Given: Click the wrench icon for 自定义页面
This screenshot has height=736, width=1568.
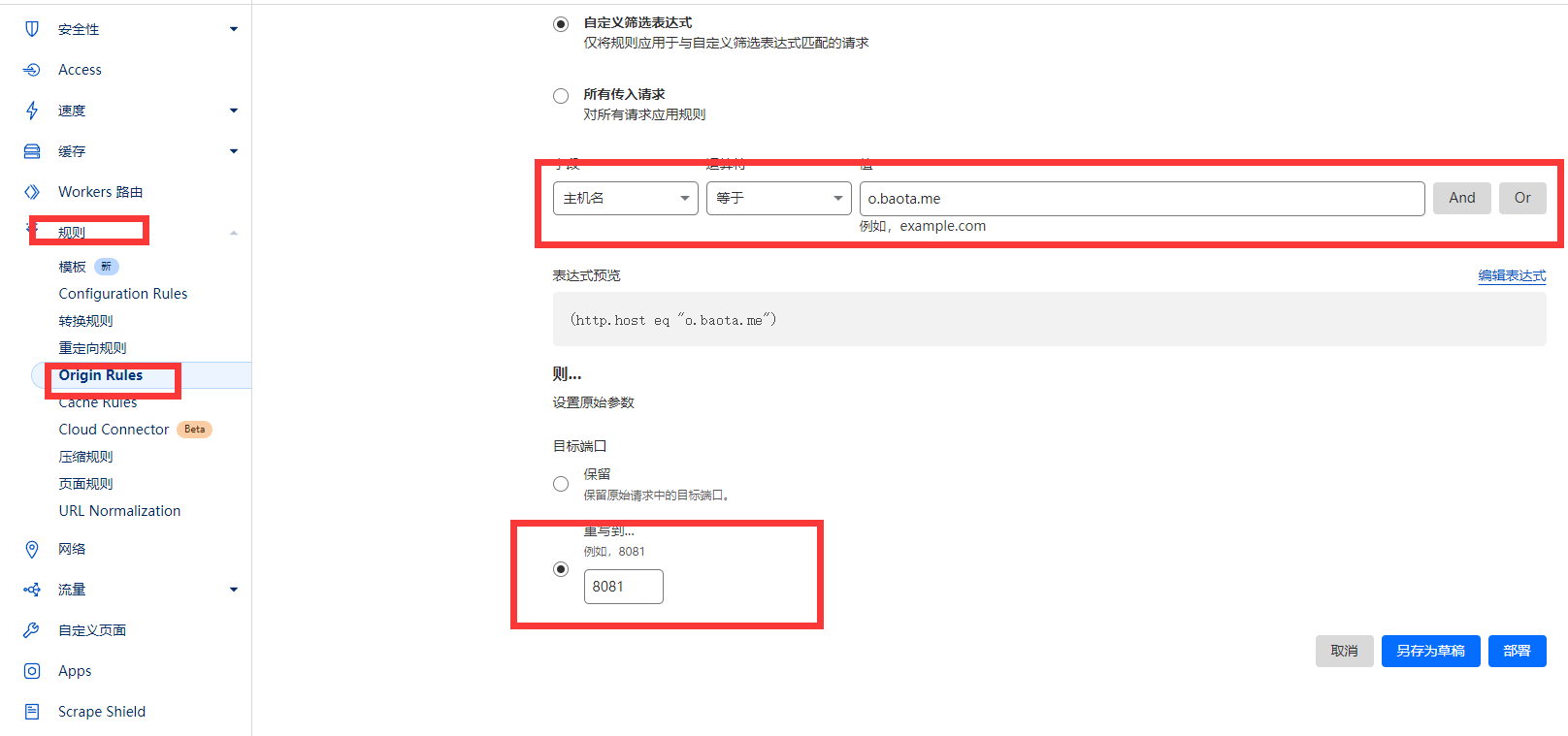Looking at the screenshot, I should (x=32, y=630).
